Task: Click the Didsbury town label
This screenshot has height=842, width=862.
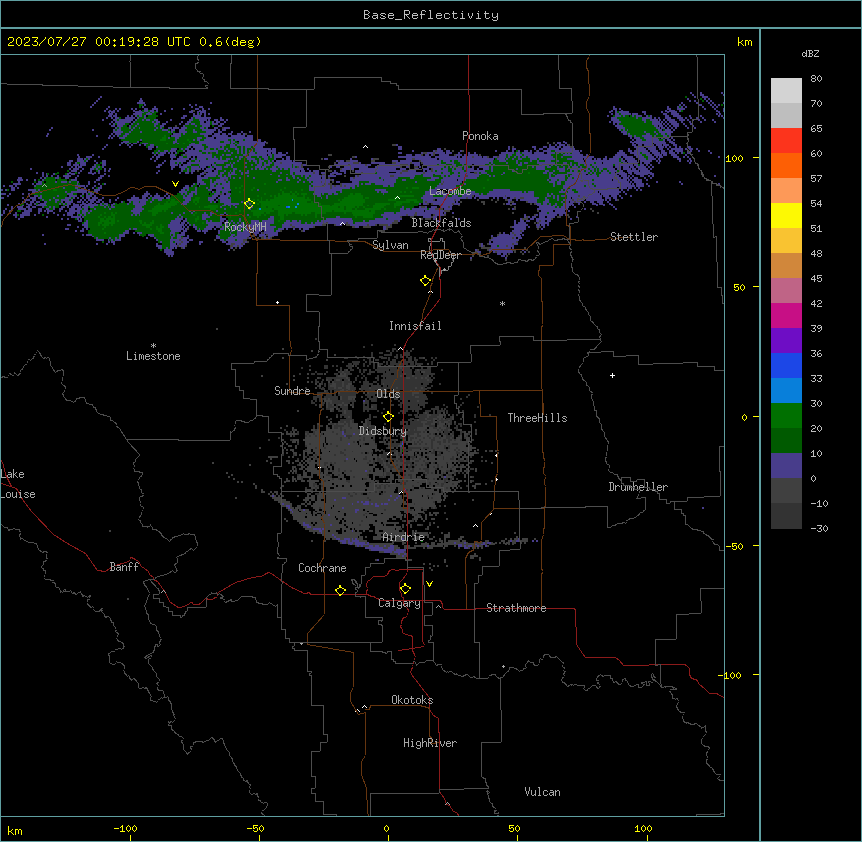Action: click(x=383, y=431)
